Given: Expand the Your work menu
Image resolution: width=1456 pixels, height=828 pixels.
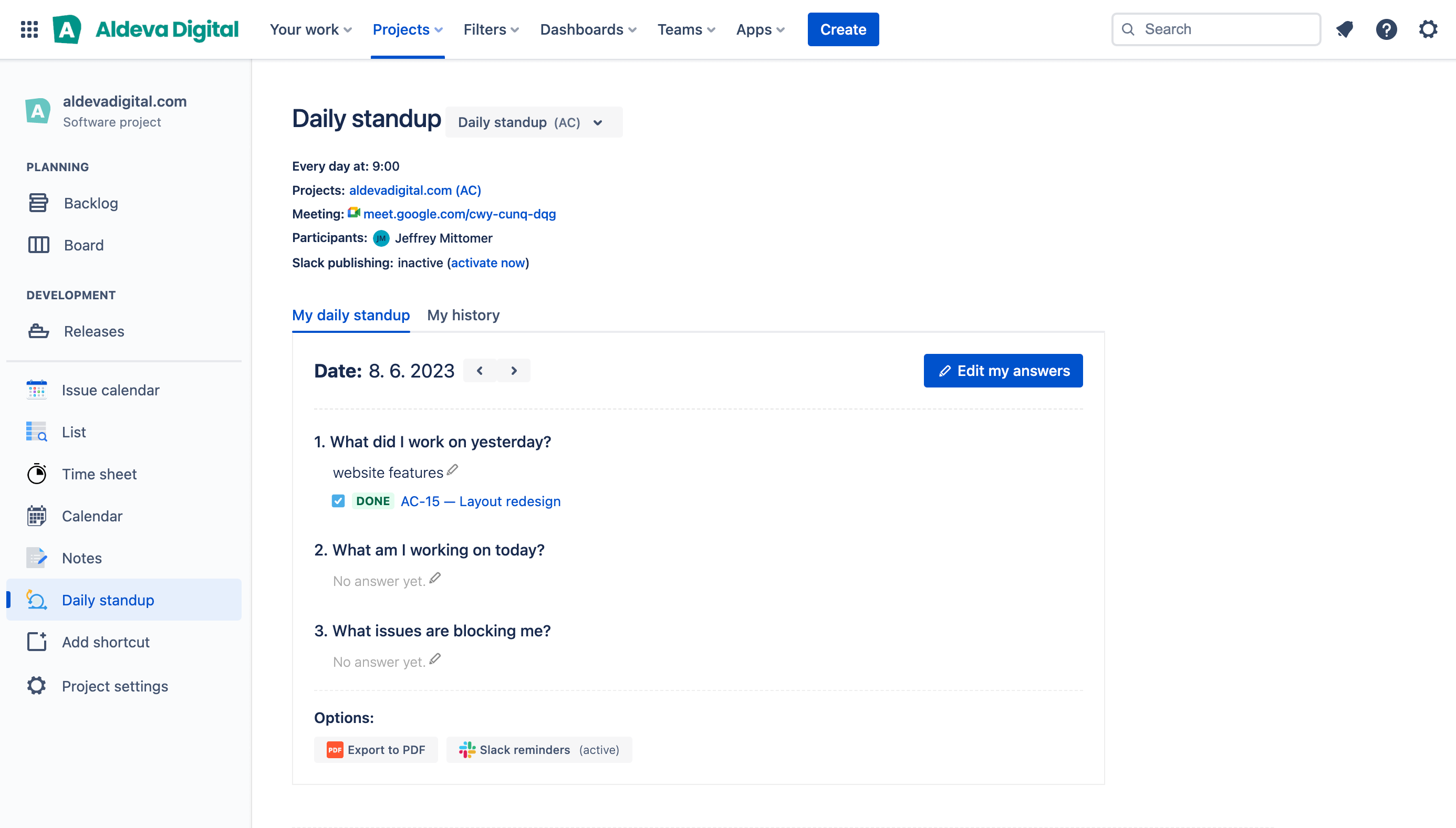Looking at the screenshot, I should click(x=310, y=29).
